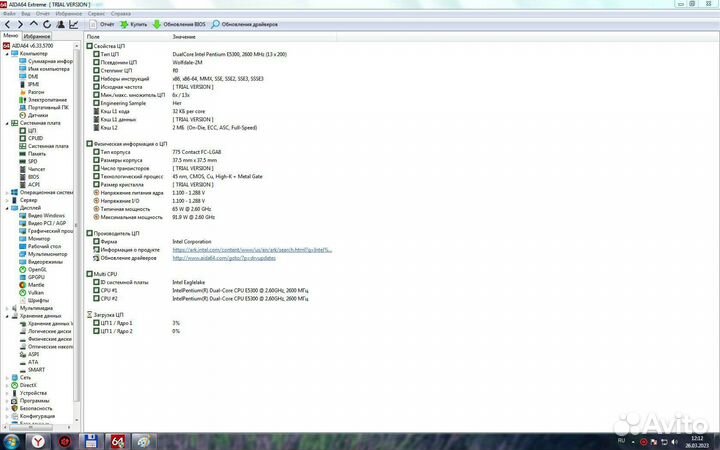Select the Кэш L2 row
Screen dimensions: 720x450
[x=175, y=128]
